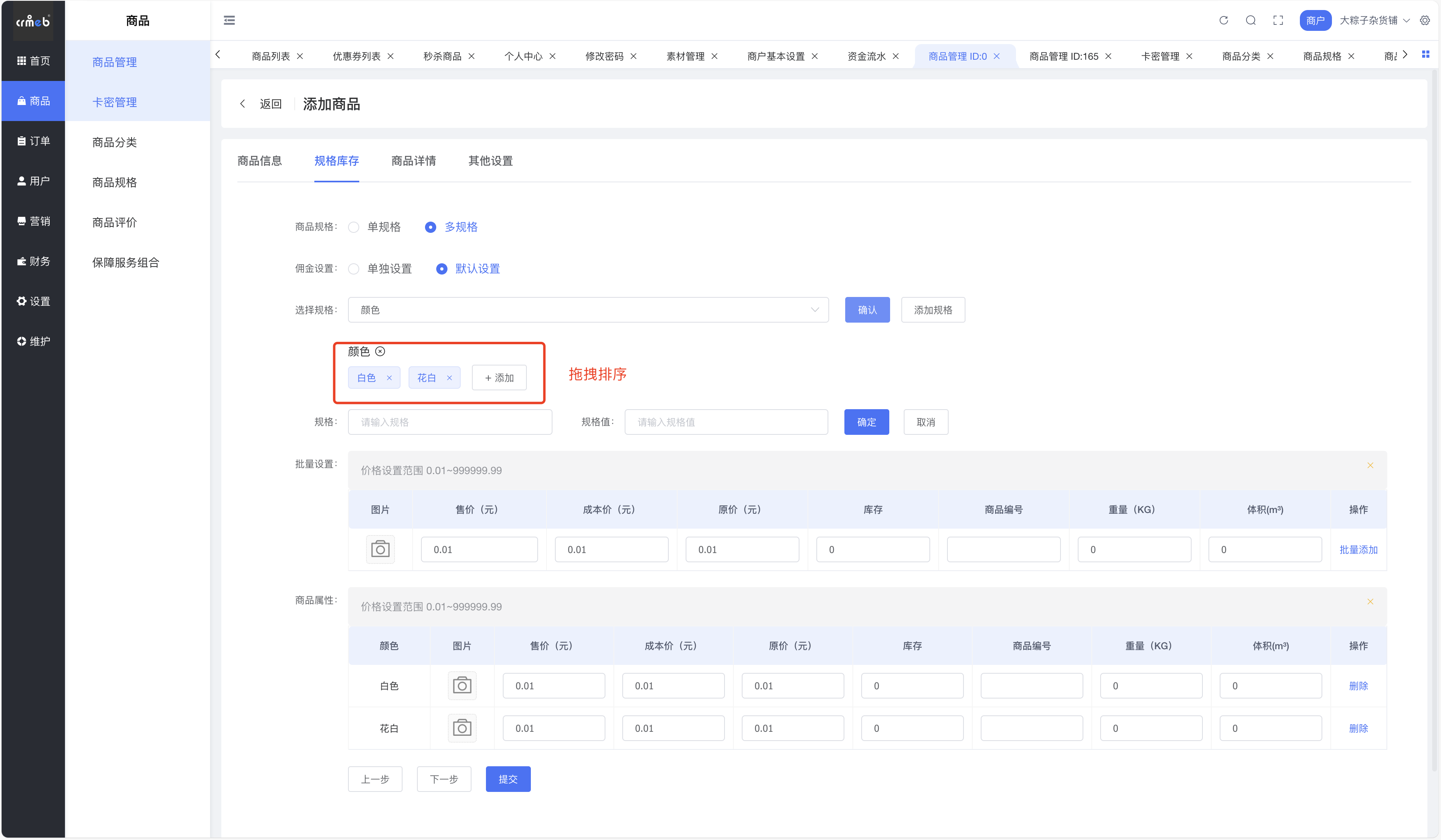Toggle fullscreen mode icon
The width and height of the screenshot is (1441, 840).
pyautogui.click(x=1278, y=20)
